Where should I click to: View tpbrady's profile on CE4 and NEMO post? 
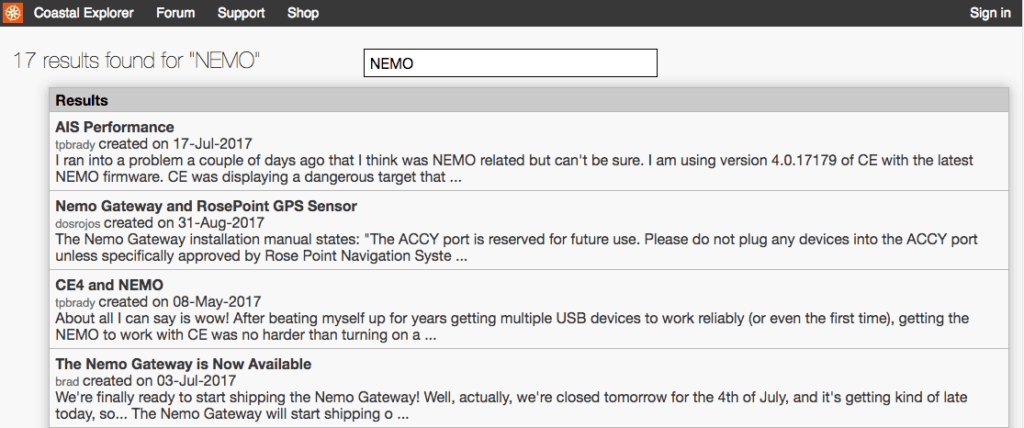[76, 302]
